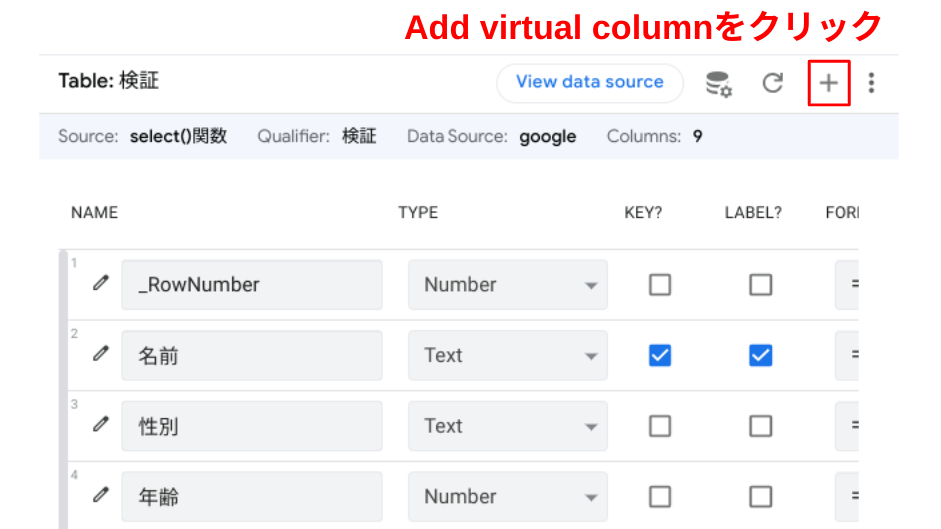Click the _RowNumber column name field
Screen dimensions: 941x529
pyautogui.click(x=251, y=285)
